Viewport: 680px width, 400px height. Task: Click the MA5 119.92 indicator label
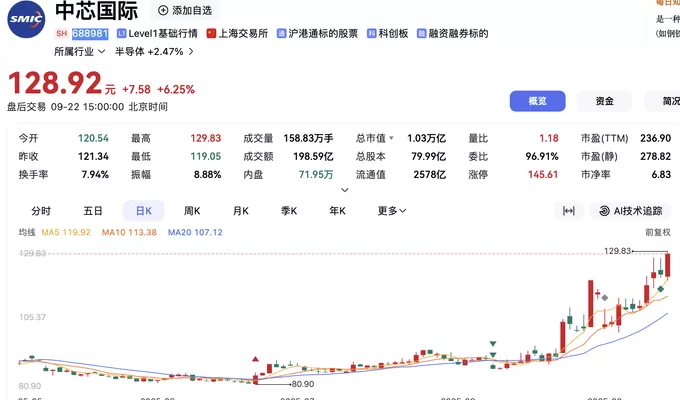(x=66, y=233)
